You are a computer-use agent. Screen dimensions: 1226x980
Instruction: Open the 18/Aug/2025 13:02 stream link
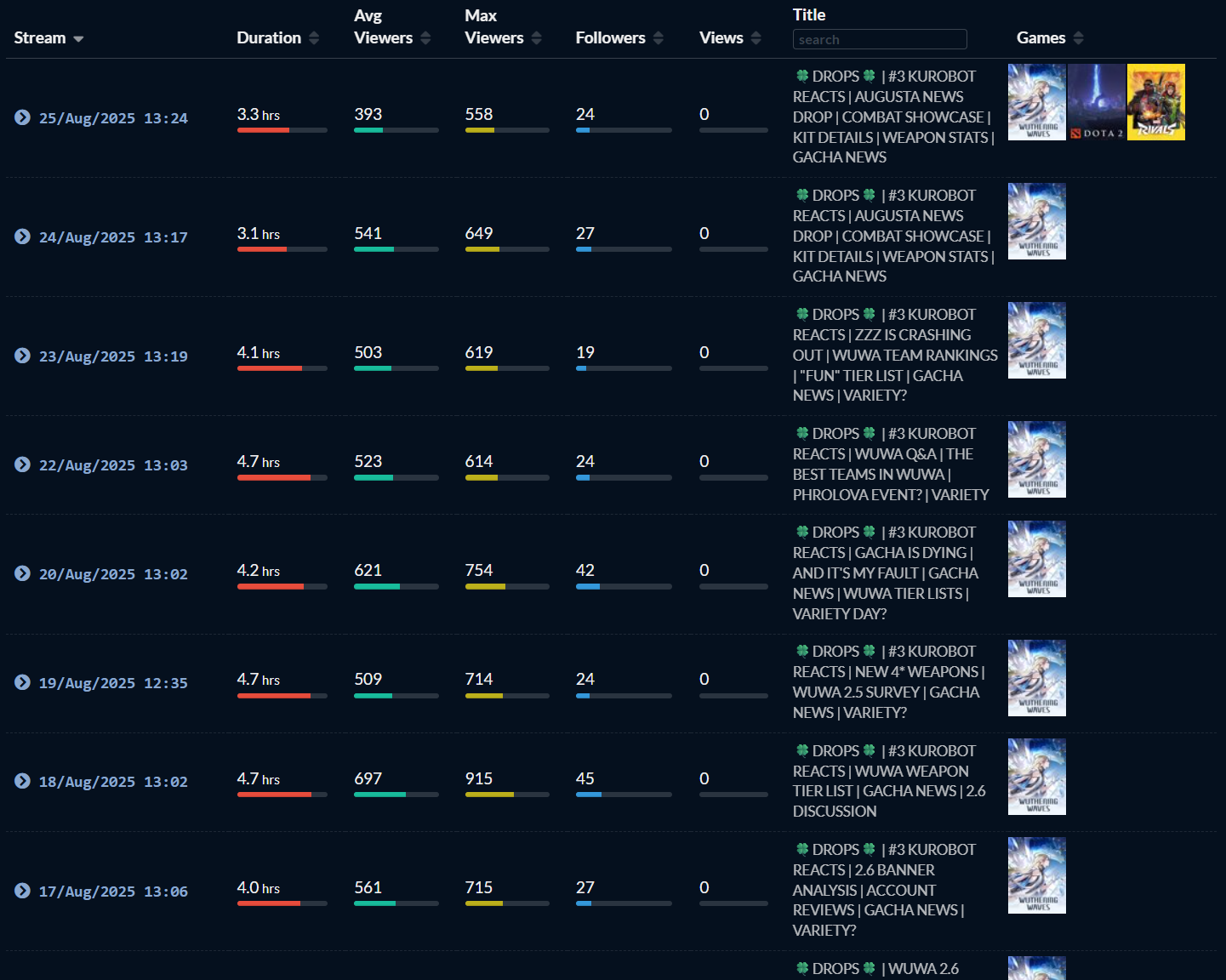click(113, 782)
